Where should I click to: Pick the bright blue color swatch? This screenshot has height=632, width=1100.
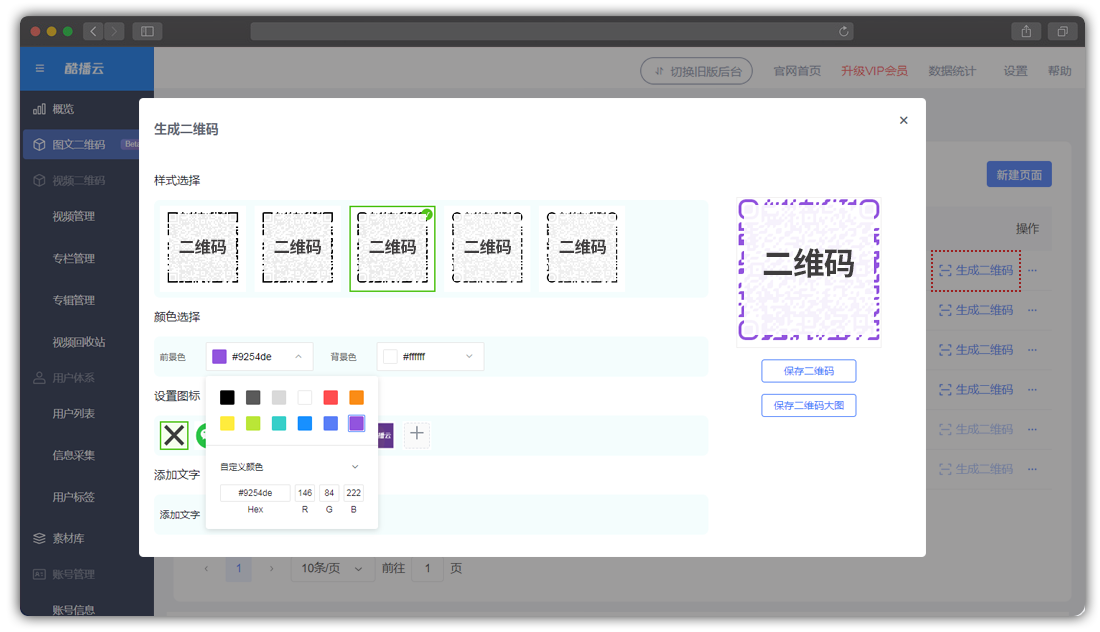[x=304, y=423]
